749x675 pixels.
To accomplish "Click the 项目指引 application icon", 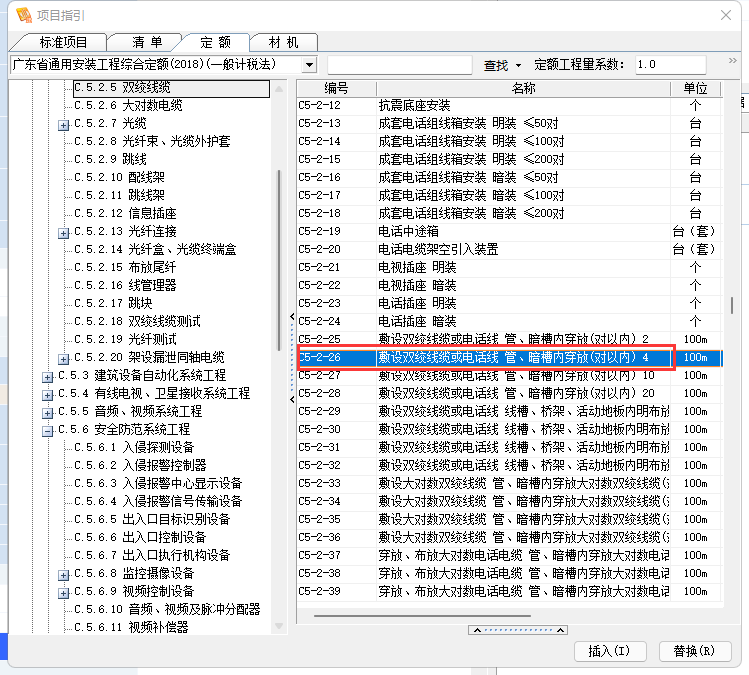I will (x=23, y=15).
